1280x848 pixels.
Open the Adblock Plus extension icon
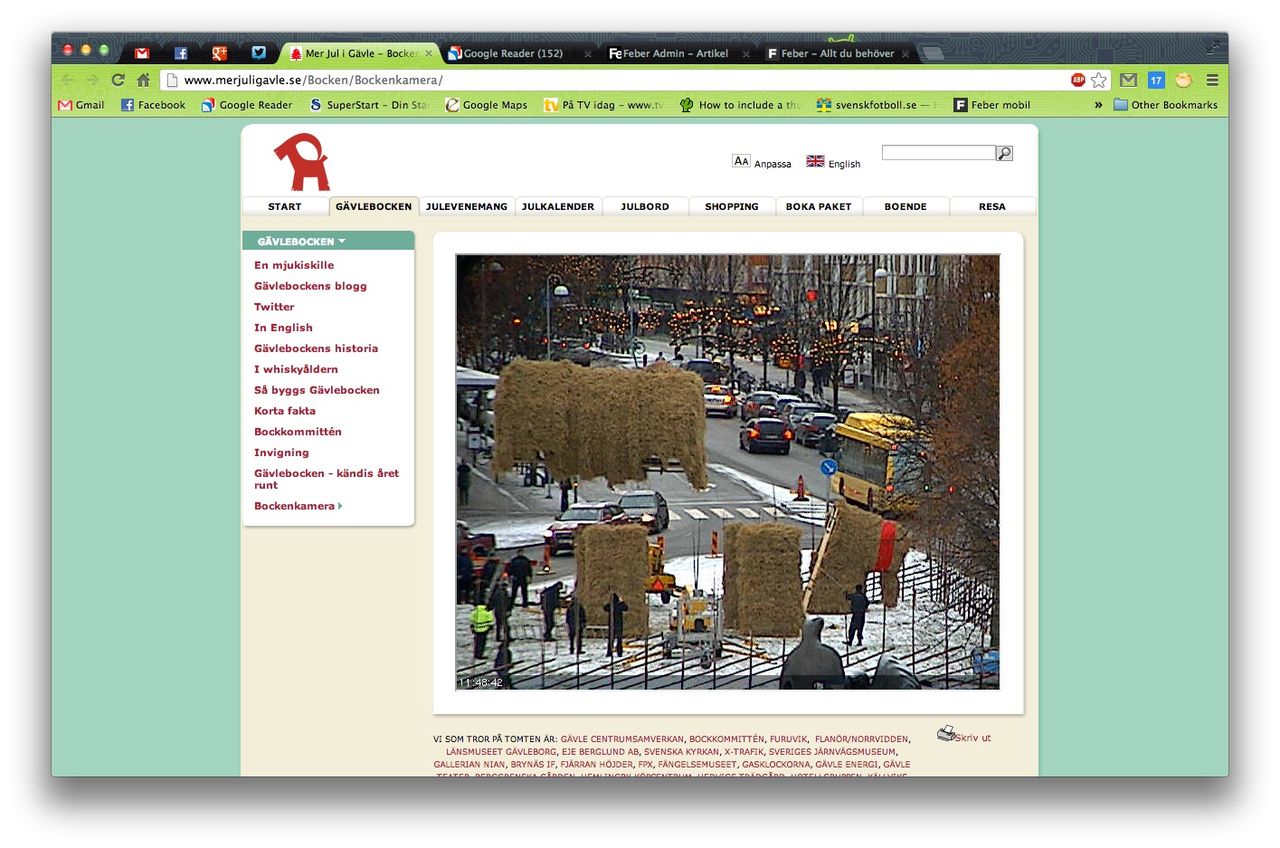tap(1078, 80)
